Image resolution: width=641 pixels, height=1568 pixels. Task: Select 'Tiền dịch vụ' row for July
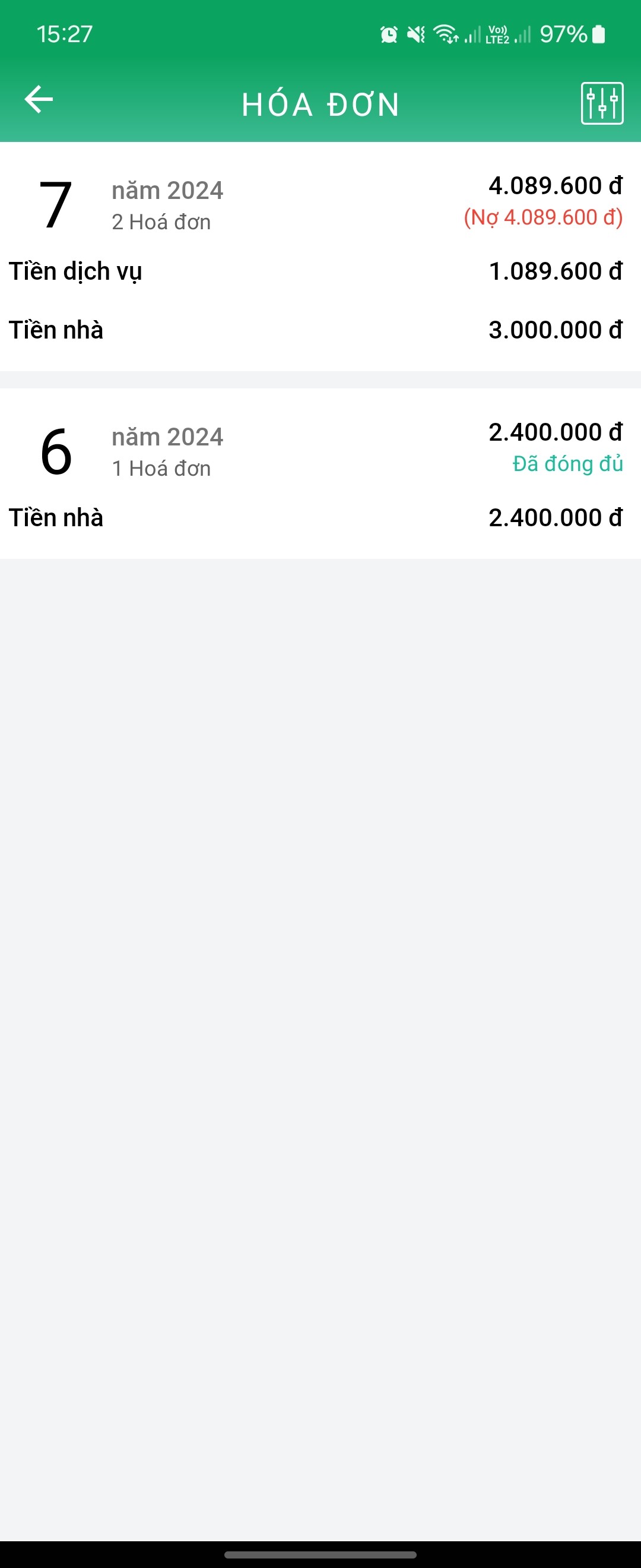point(75,271)
